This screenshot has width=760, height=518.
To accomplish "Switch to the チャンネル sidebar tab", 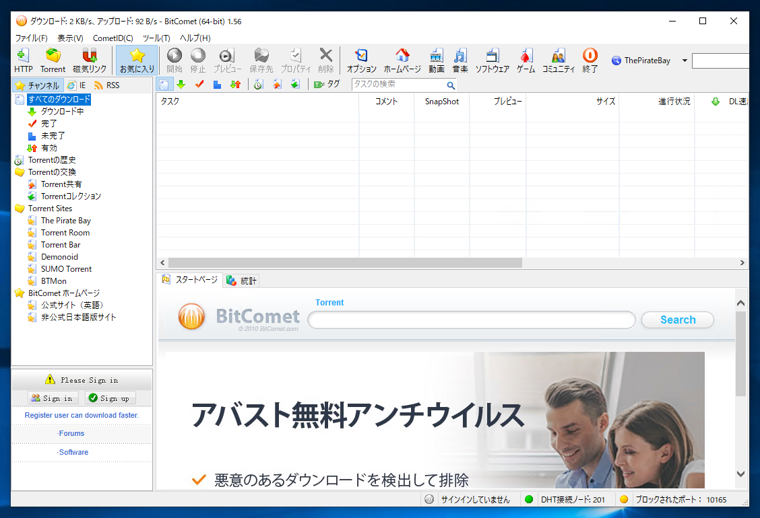I will coord(37,85).
